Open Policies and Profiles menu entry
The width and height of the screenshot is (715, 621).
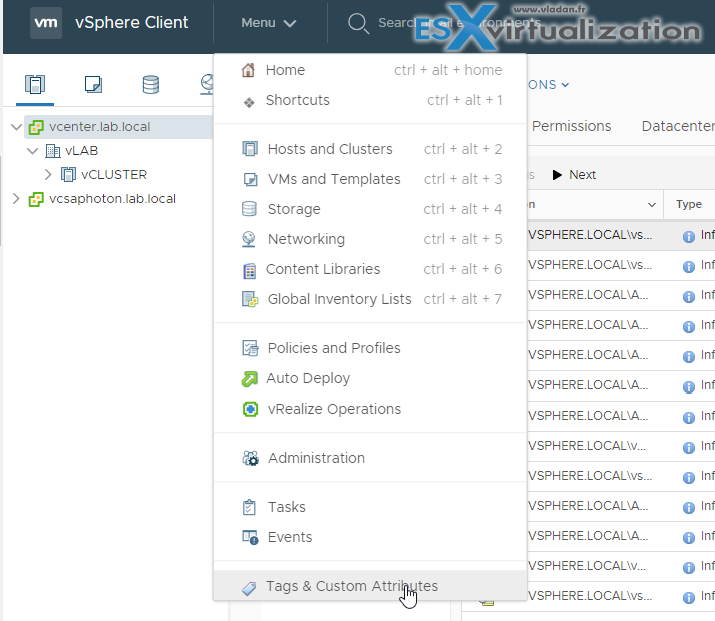coord(370,348)
